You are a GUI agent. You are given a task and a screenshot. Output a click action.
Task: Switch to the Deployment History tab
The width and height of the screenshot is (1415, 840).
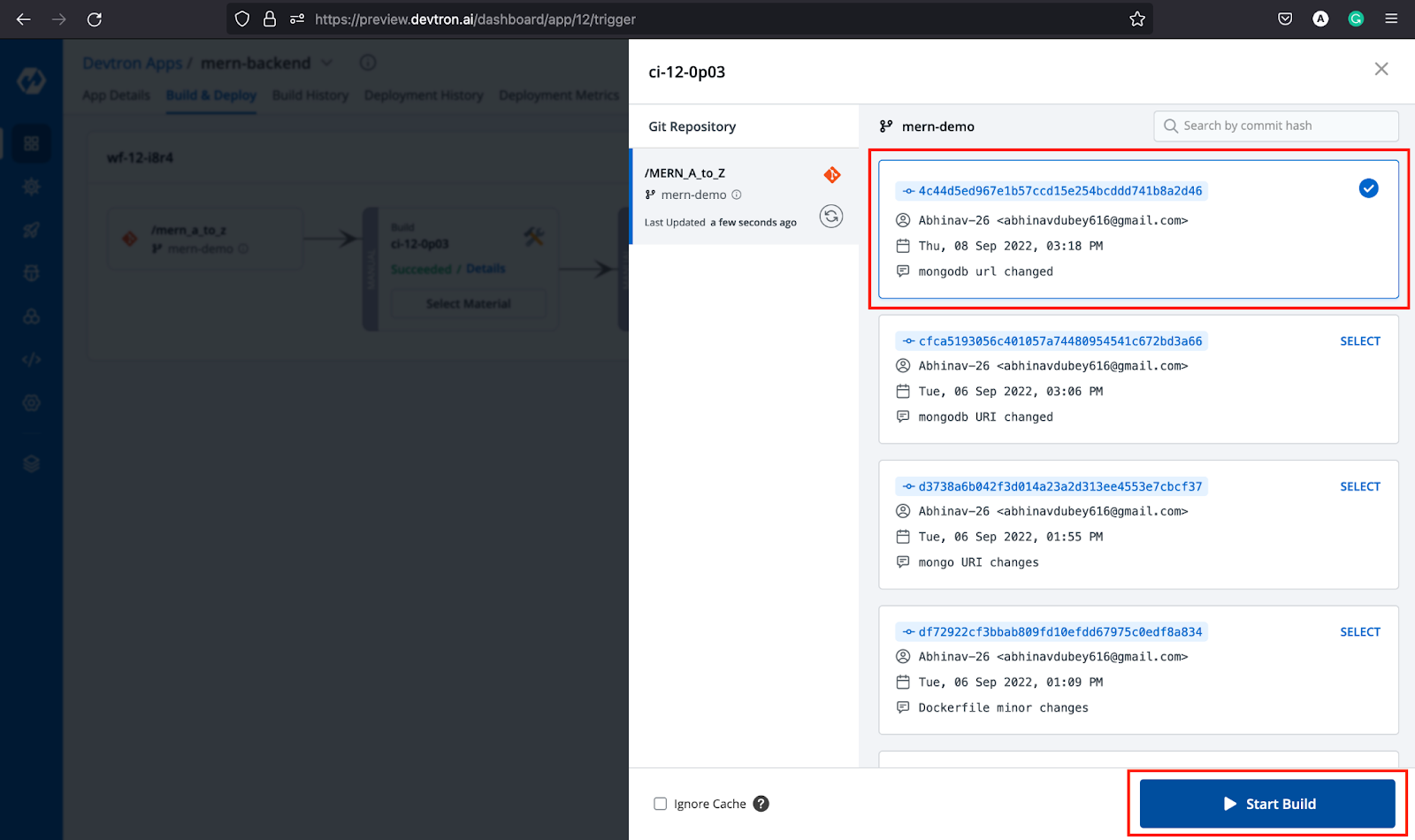(x=424, y=95)
